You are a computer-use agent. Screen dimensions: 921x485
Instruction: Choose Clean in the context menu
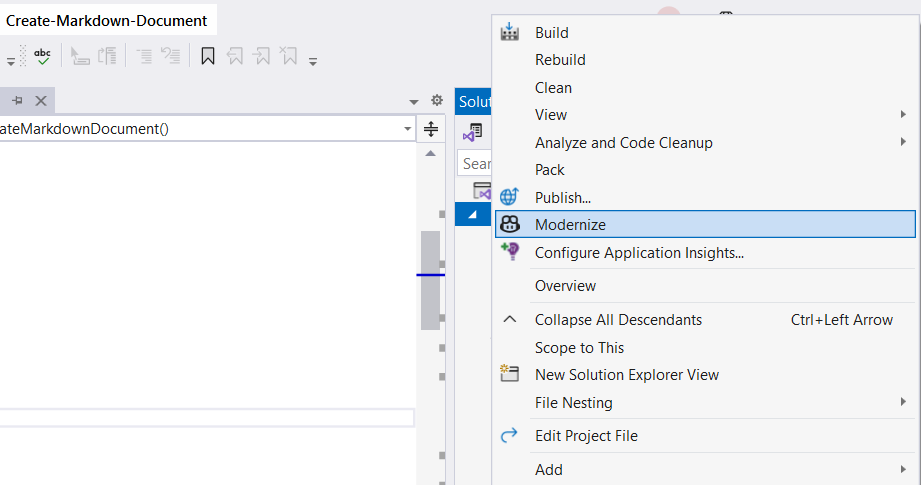(x=705, y=87)
